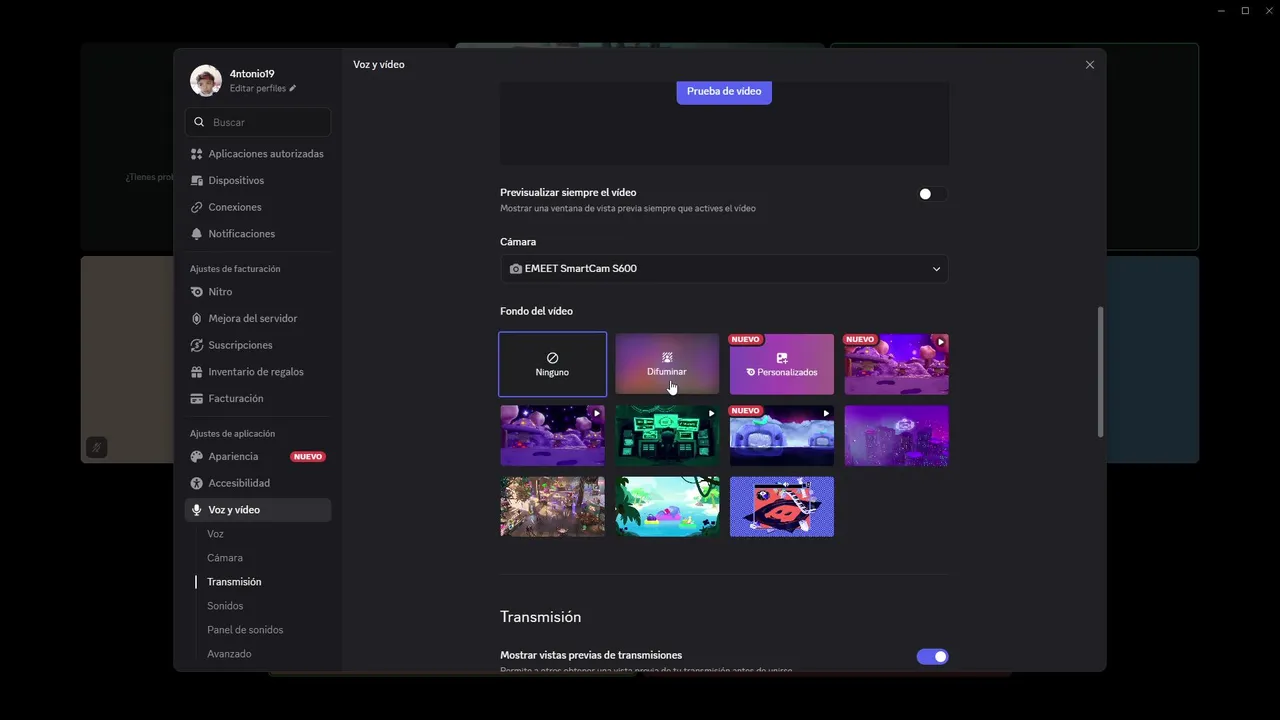The width and height of the screenshot is (1280, 720).
Task: Select the tropical island lagoon background
Action: pos(667,507)
